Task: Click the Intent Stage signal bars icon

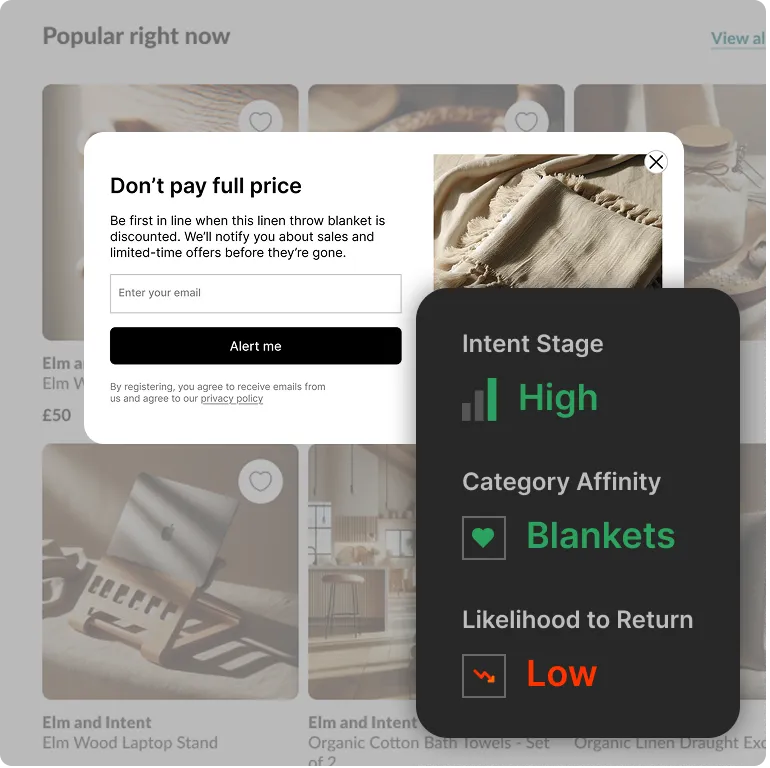Action: 481,401
